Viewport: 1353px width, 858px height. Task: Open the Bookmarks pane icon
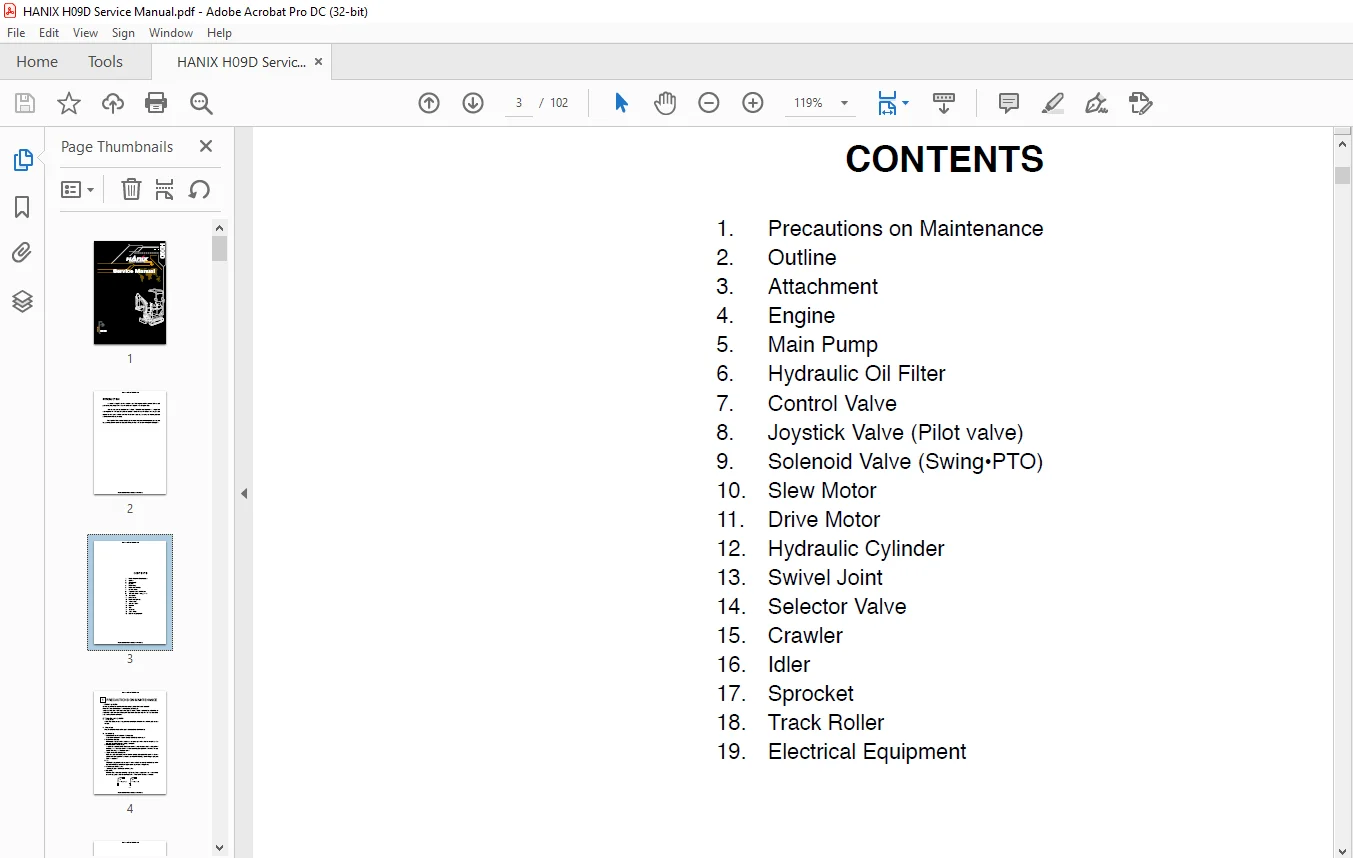click(x=22, y=207)
